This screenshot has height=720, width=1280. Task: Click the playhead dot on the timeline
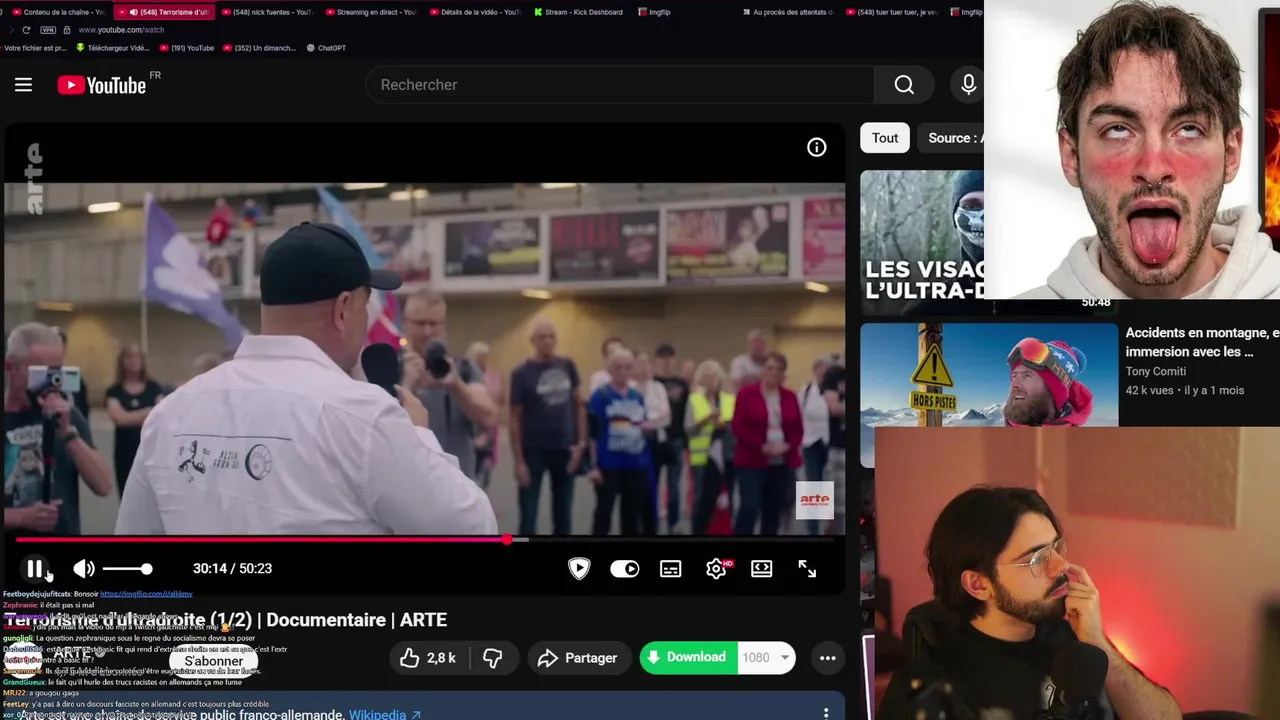coord(508,540)
